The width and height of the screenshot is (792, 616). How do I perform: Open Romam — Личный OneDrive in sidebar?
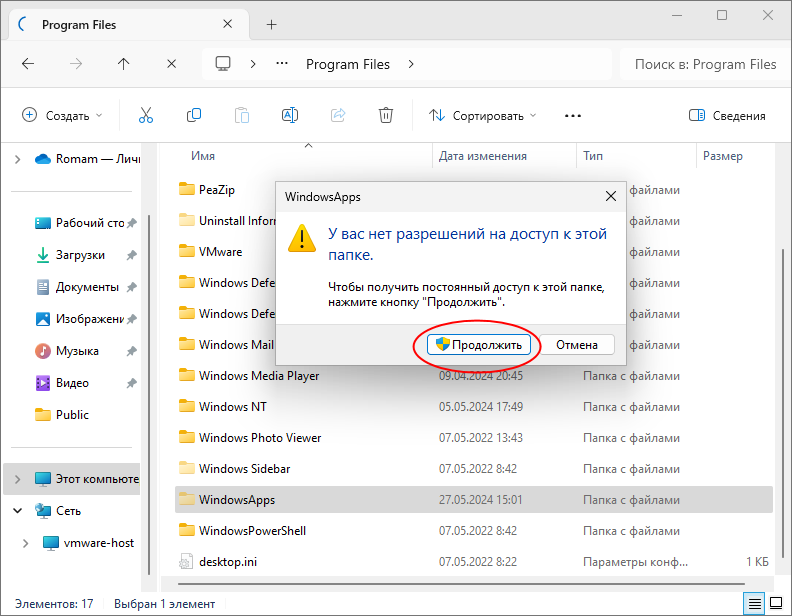pyautogui.click(x=87, y=159)
